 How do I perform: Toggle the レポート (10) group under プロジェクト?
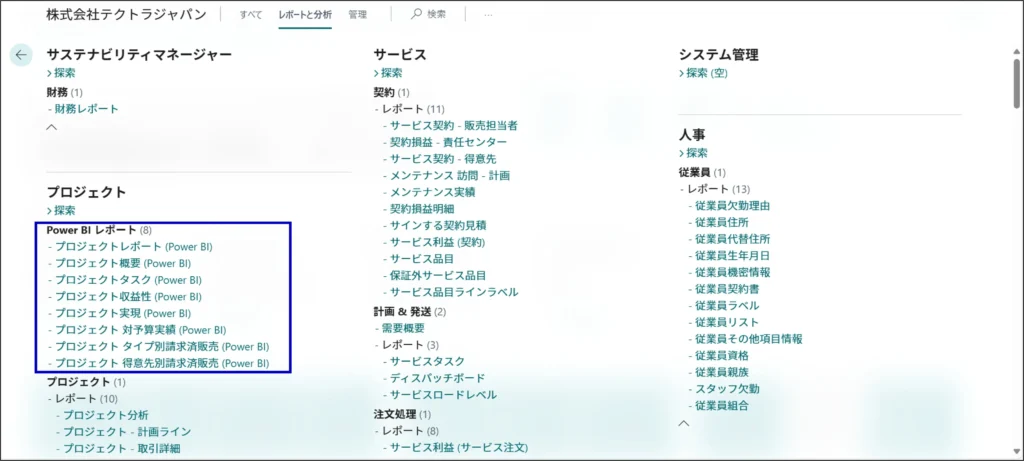[83, 399]
